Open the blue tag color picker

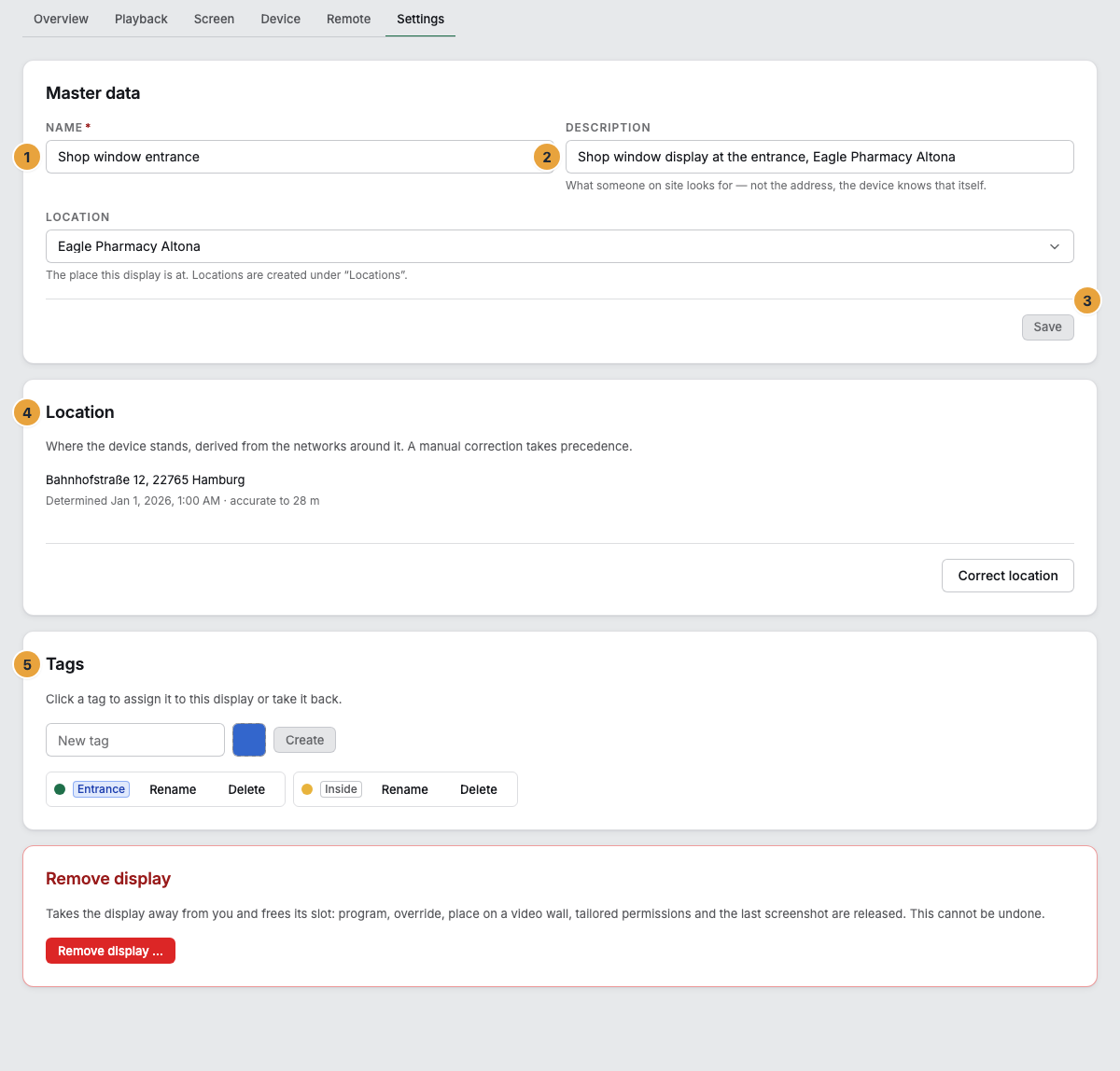pyautogui.click(x=249, y=740)
